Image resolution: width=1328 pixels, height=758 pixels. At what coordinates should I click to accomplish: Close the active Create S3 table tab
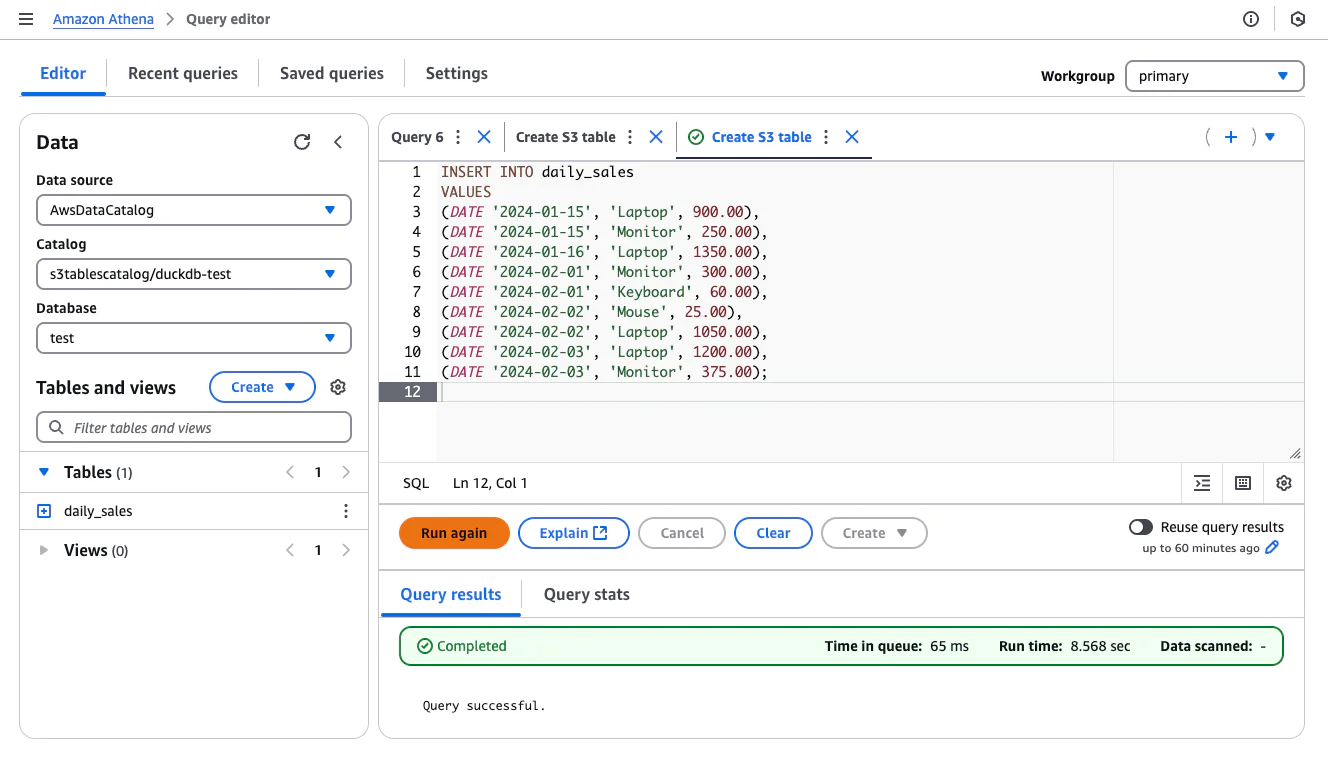pyautogui.click(x=852, y=137)
